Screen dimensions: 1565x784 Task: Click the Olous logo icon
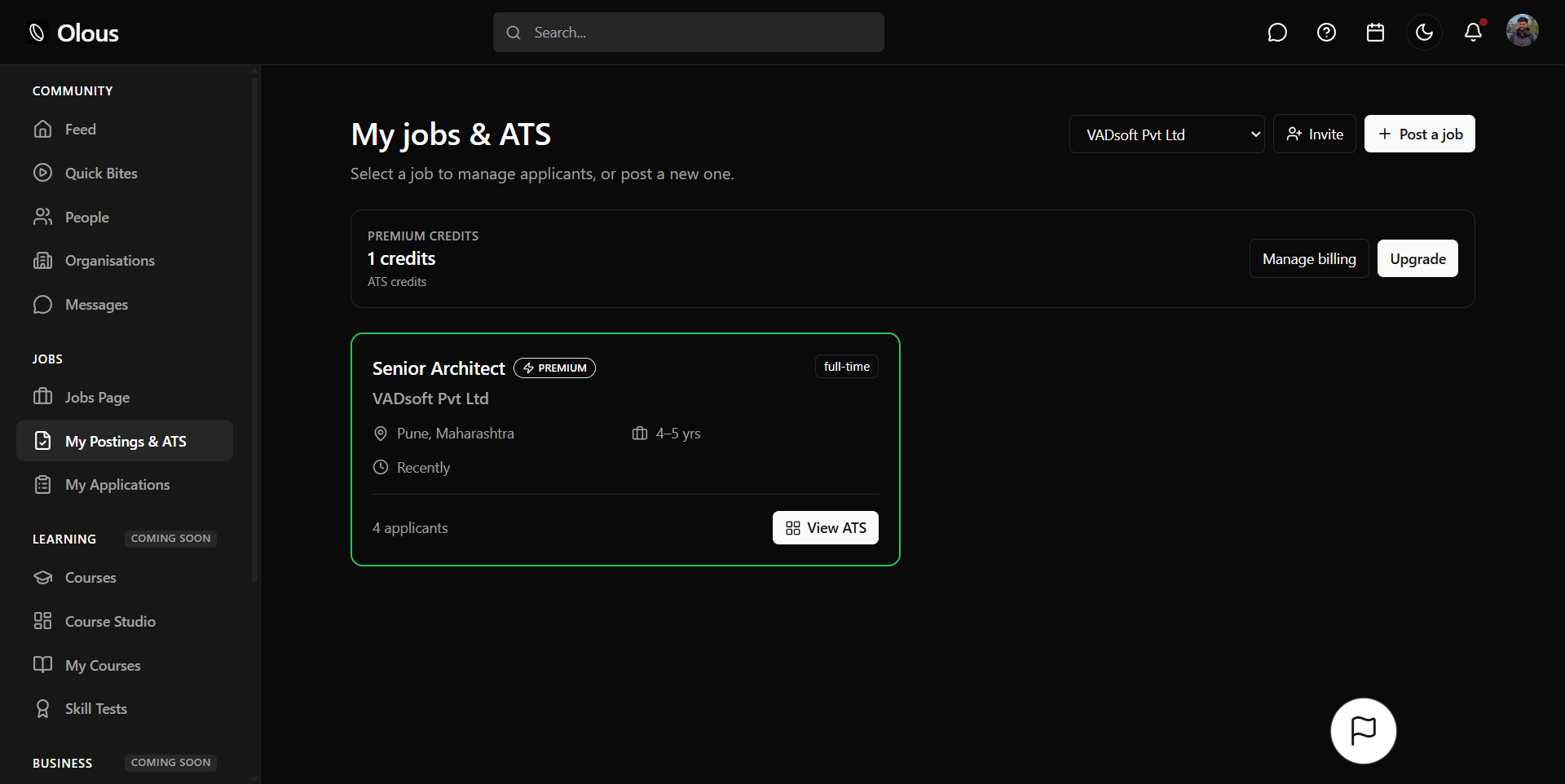tap(37, 33)
